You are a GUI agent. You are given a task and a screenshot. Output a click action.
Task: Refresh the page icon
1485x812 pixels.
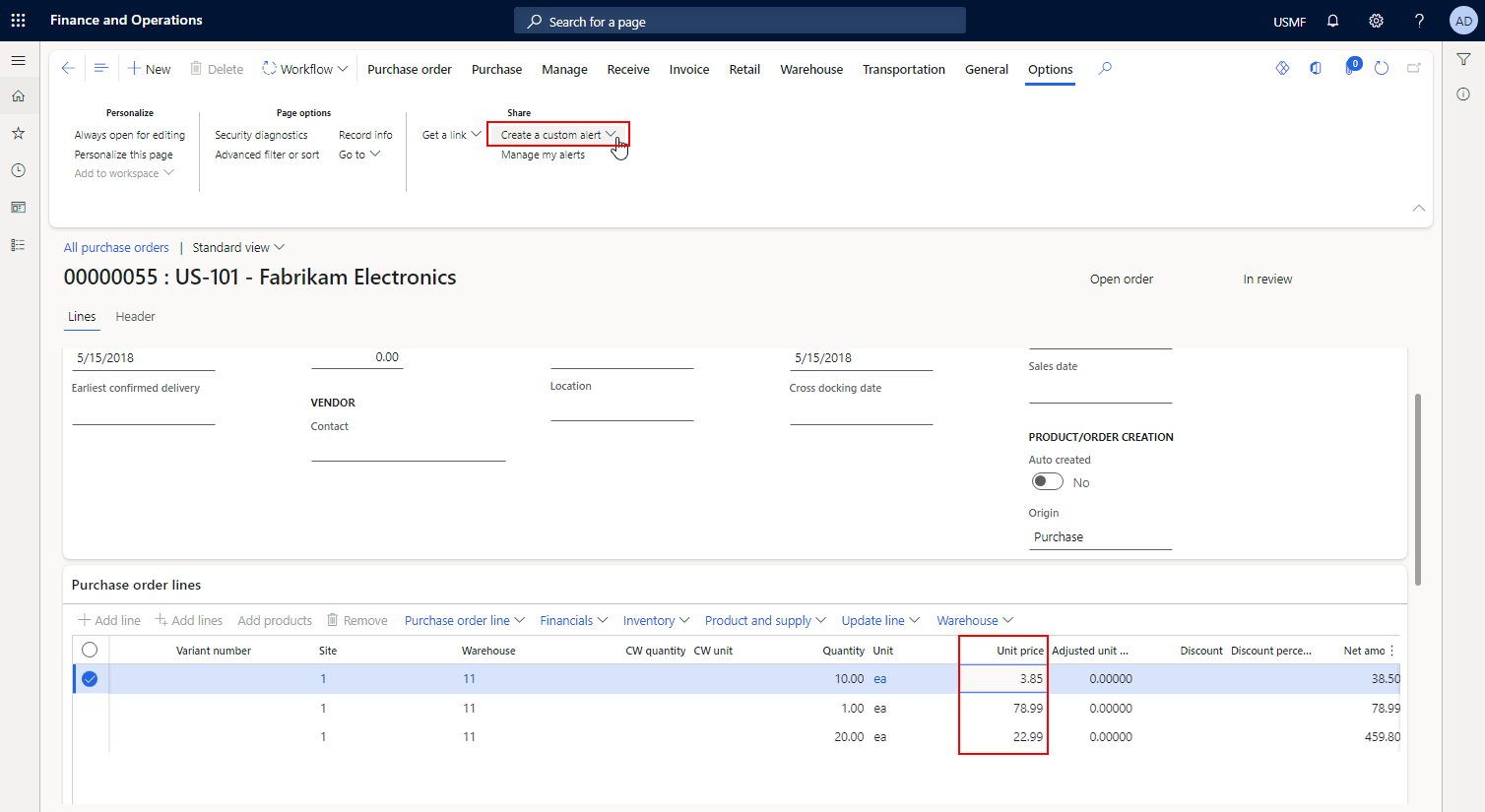(x=1382, y=68)
